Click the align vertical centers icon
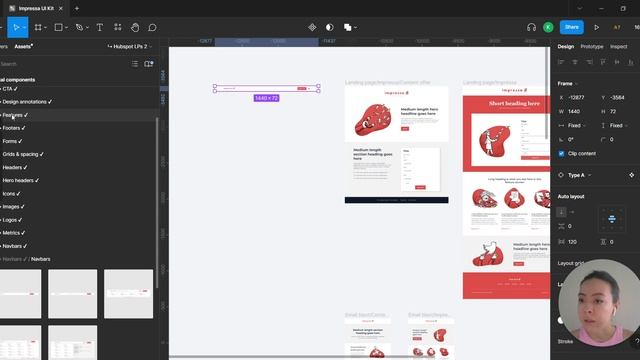 (x=617, y=62)
